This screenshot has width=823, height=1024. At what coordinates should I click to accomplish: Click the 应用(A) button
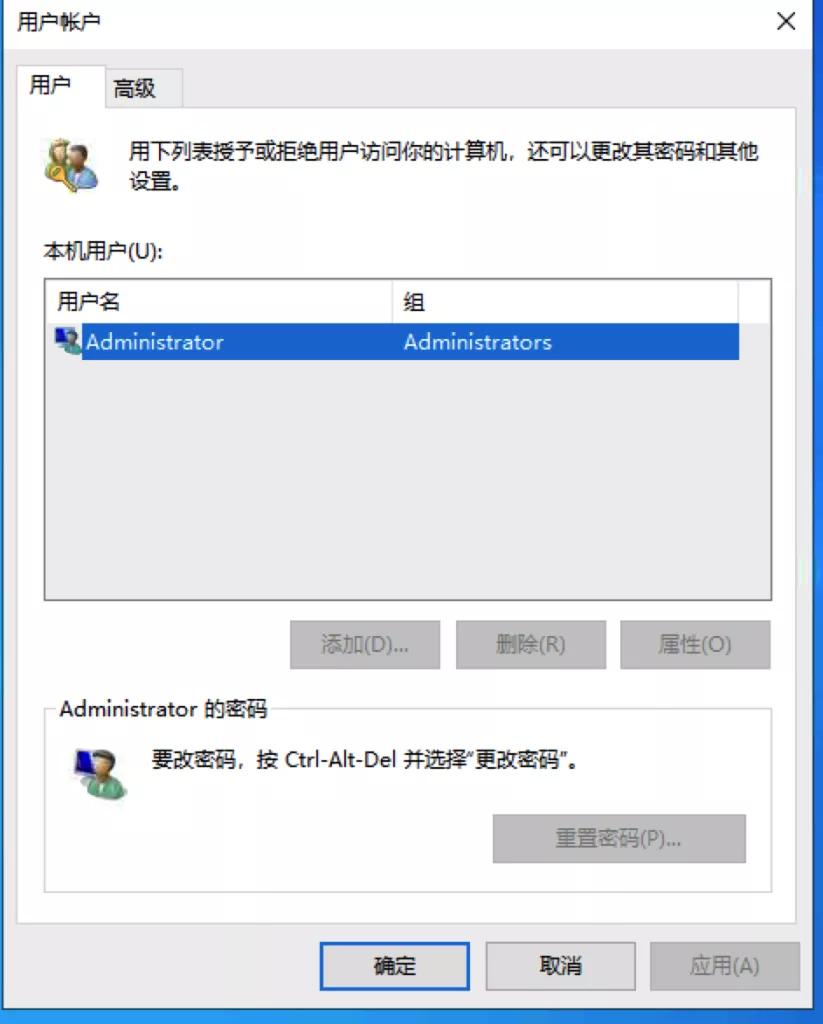tap(724, 966)
